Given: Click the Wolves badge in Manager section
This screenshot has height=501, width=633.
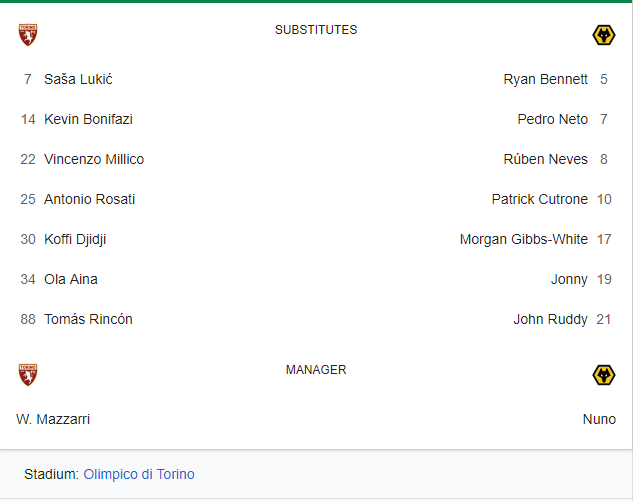Looking at the screenshot, I should click(x=604, y=375).
